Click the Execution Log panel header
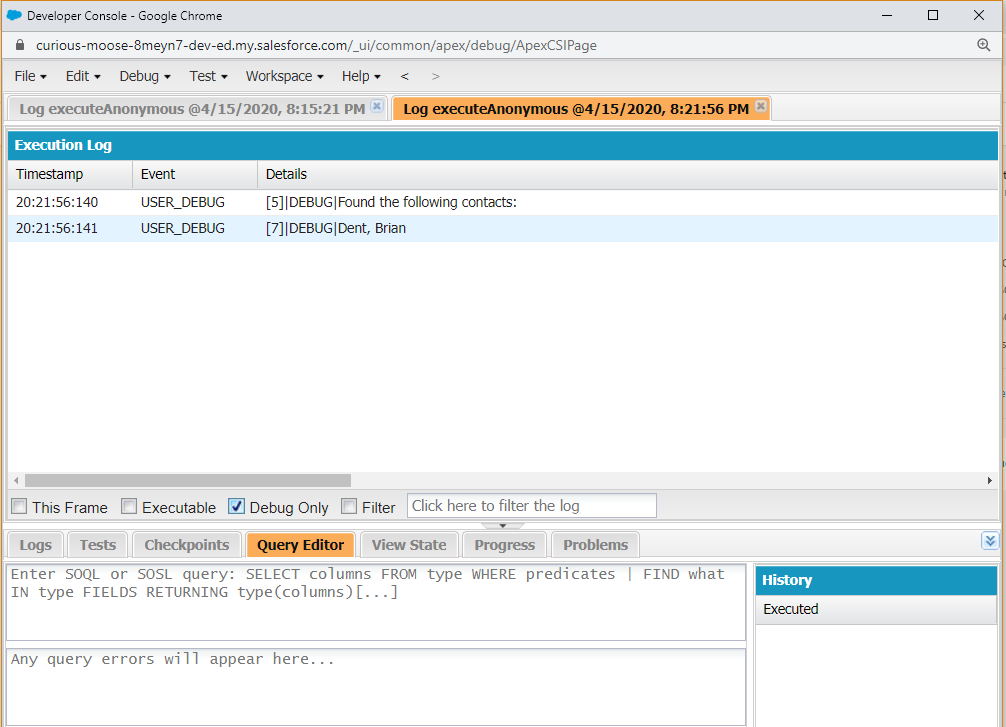 point(503,145)
